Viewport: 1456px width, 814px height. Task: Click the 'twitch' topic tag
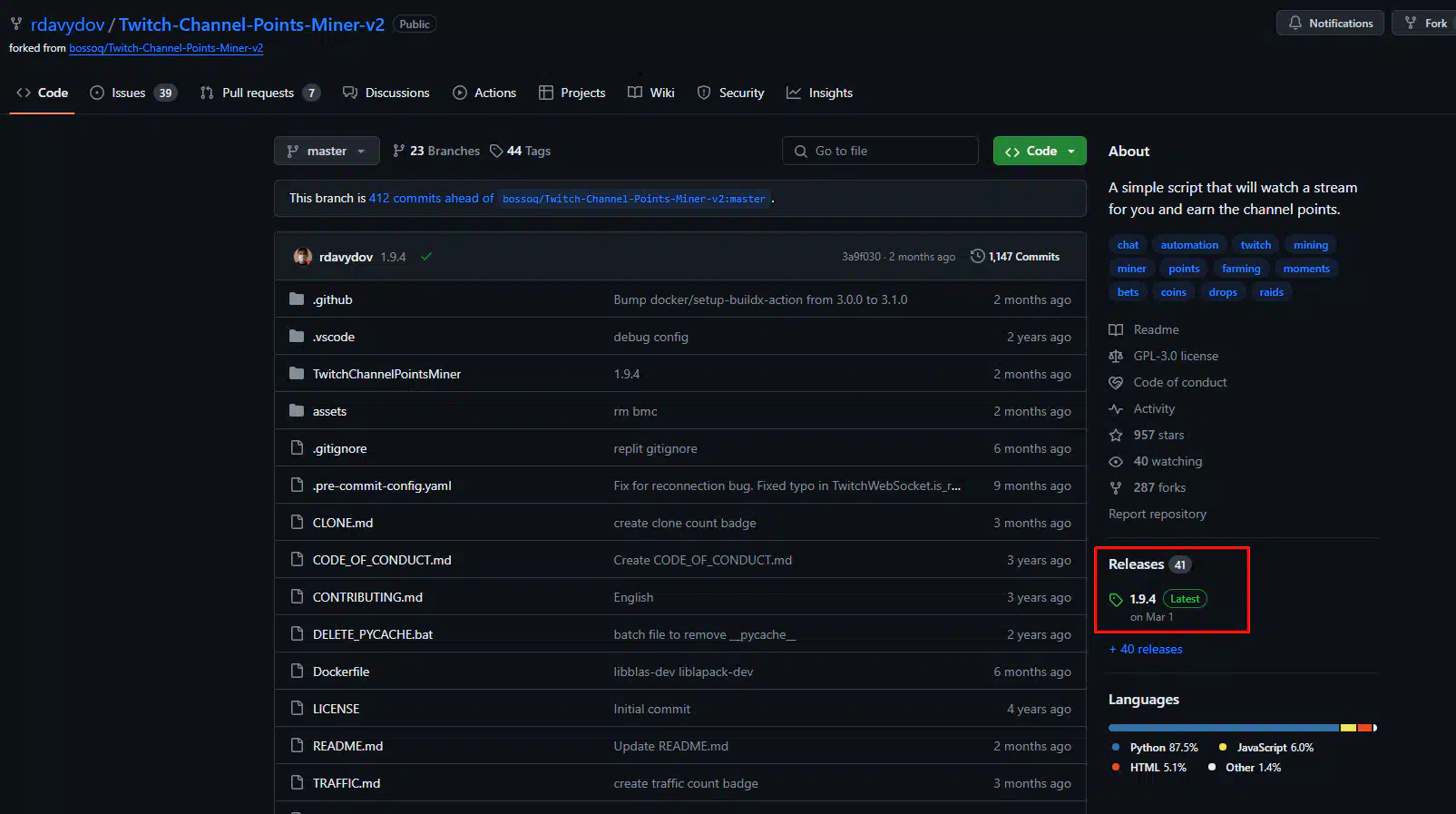(x=1256, y=245)
